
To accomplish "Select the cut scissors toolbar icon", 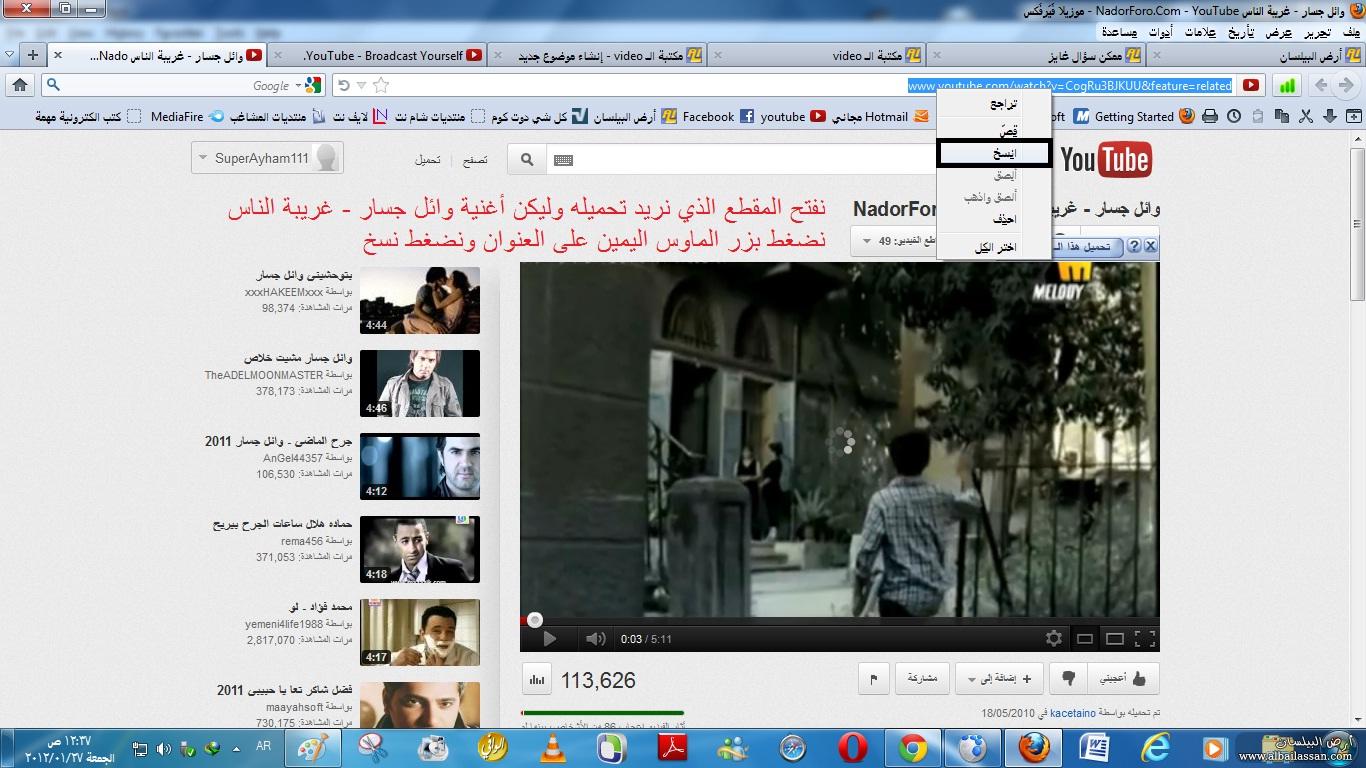I will 1306,117.
